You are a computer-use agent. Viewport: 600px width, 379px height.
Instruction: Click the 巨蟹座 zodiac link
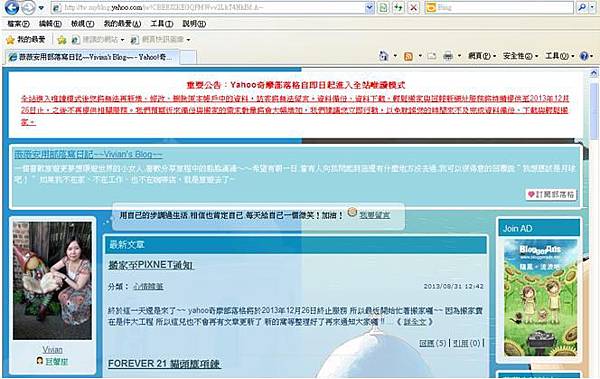click(x=57, y=361)
